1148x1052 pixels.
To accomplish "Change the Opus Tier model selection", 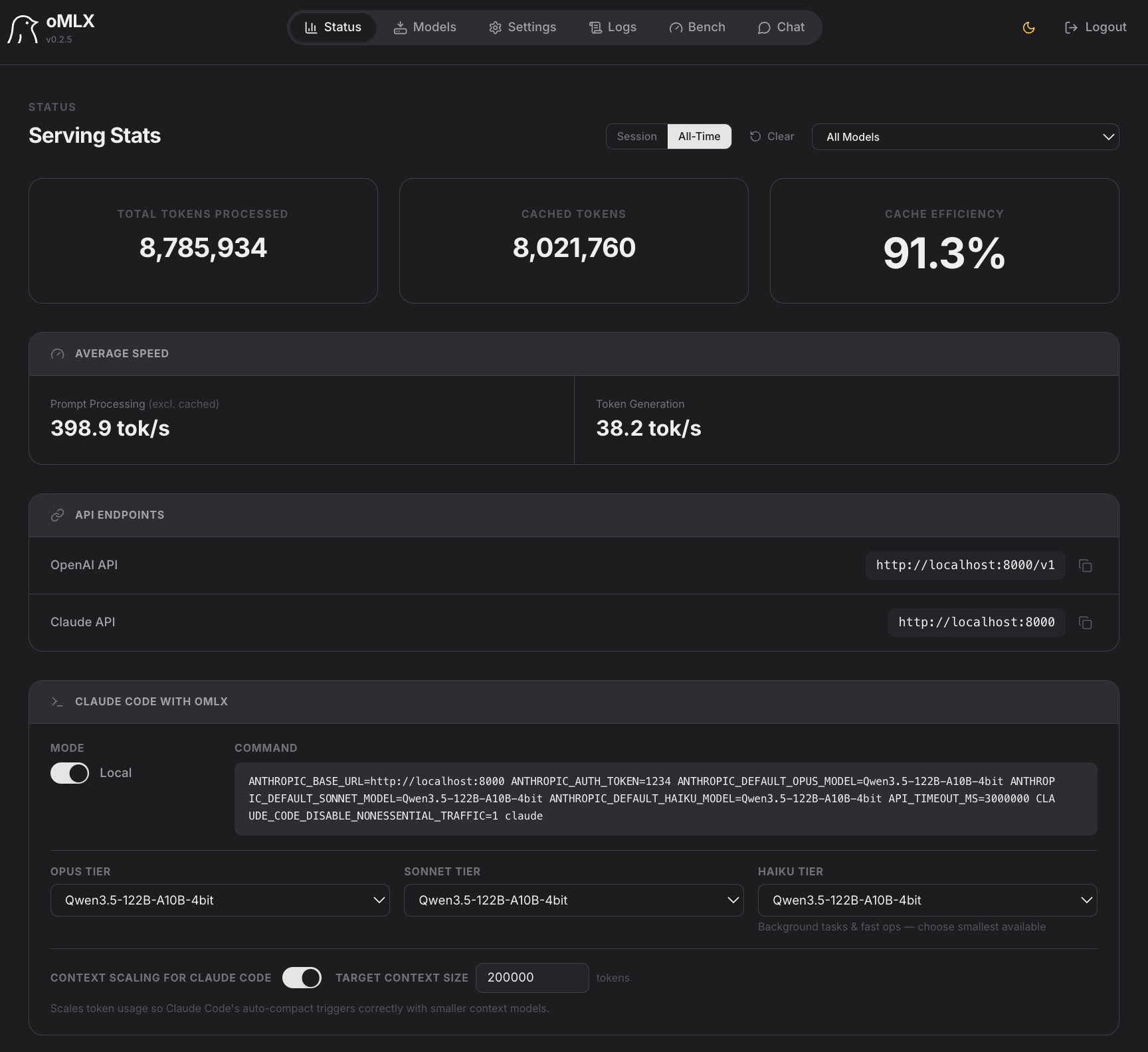I will pyautogui.click(x=220, y=901).
